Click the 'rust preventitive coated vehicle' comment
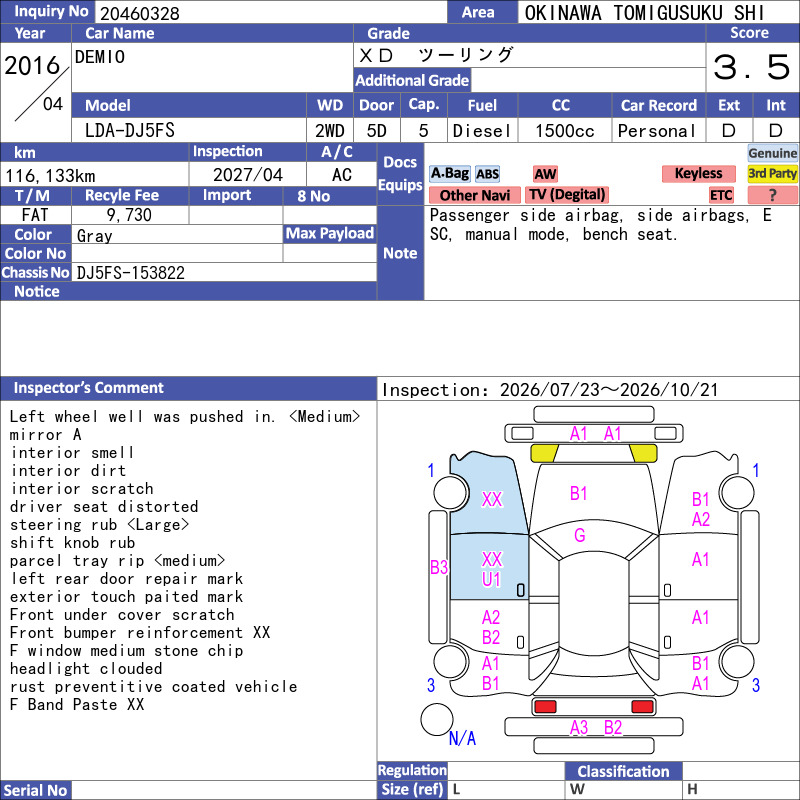800x800 pixels. click(x=154, y=687)
